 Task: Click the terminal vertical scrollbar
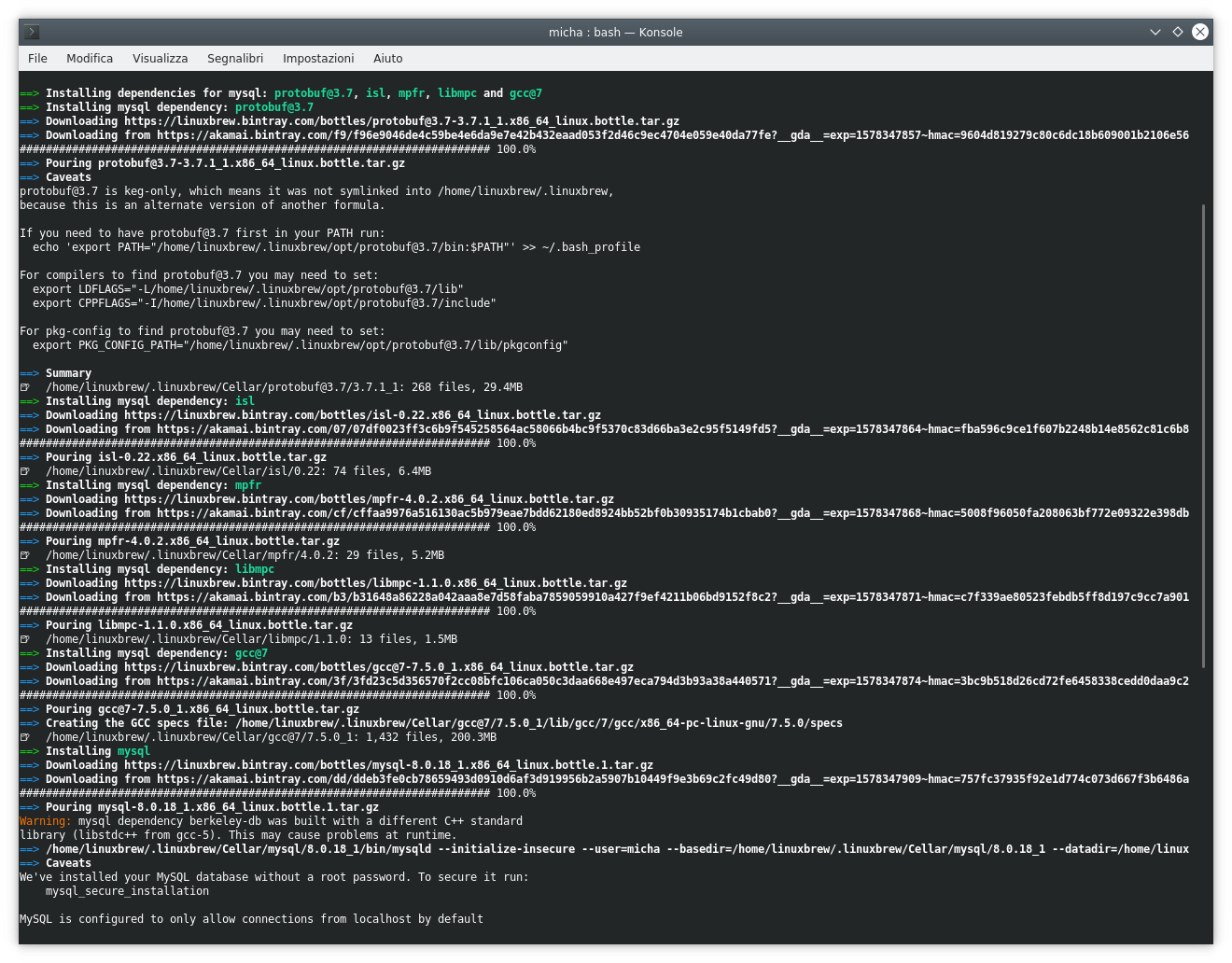(1204, 436)
